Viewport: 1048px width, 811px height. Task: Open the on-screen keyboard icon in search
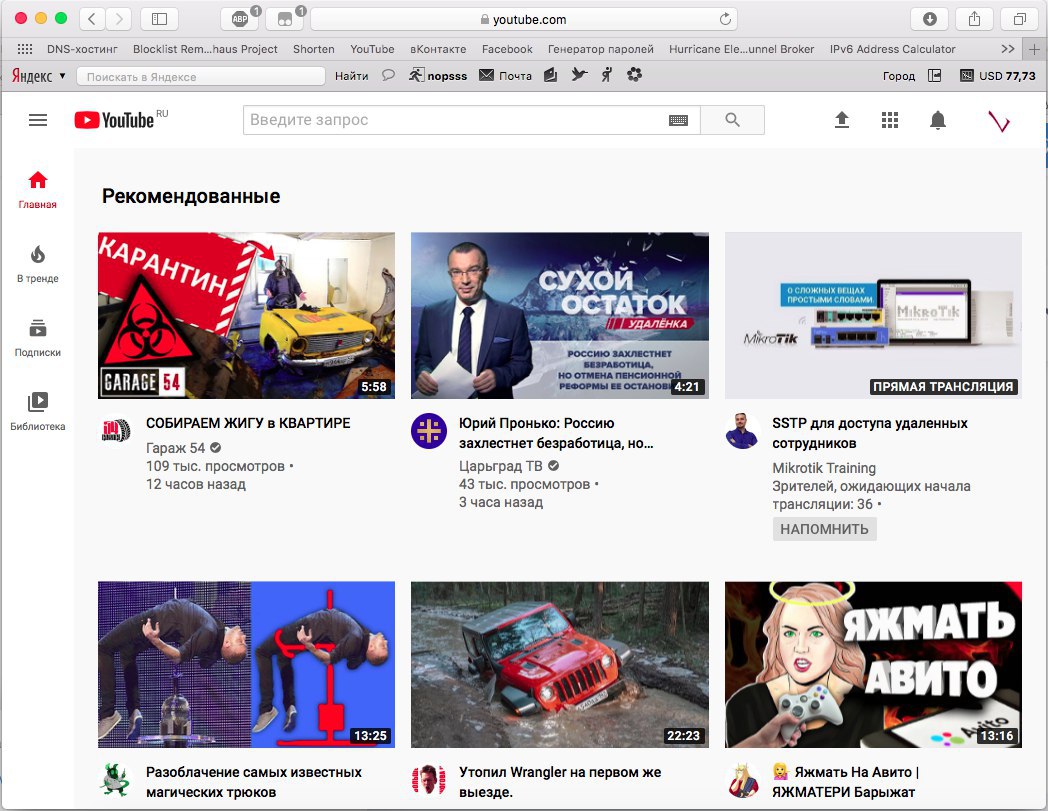(x=678, y=120)
